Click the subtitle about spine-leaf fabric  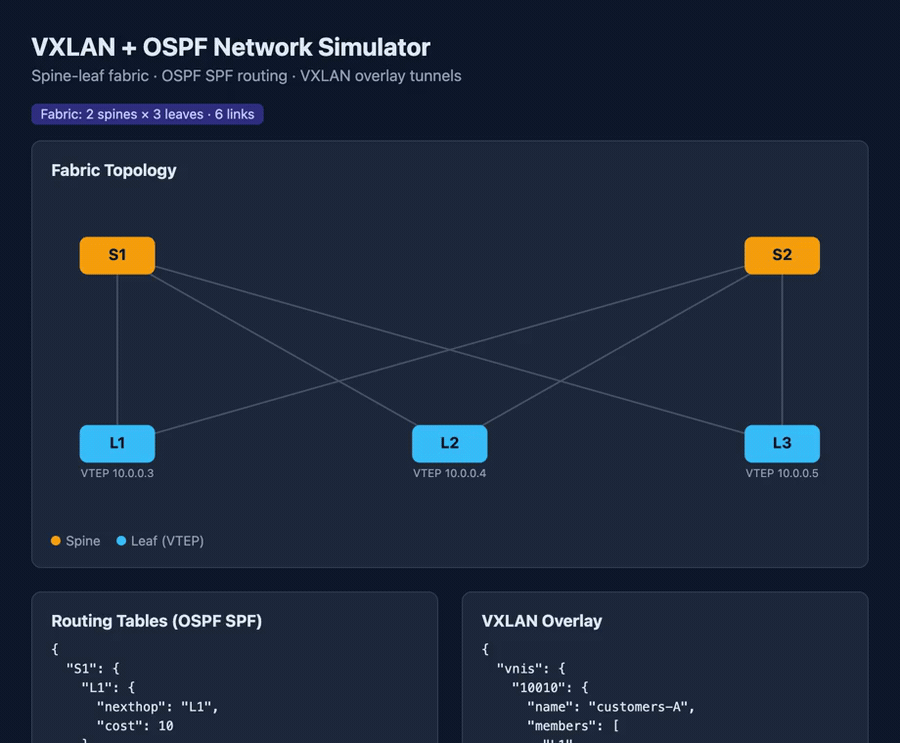(246, 76)
